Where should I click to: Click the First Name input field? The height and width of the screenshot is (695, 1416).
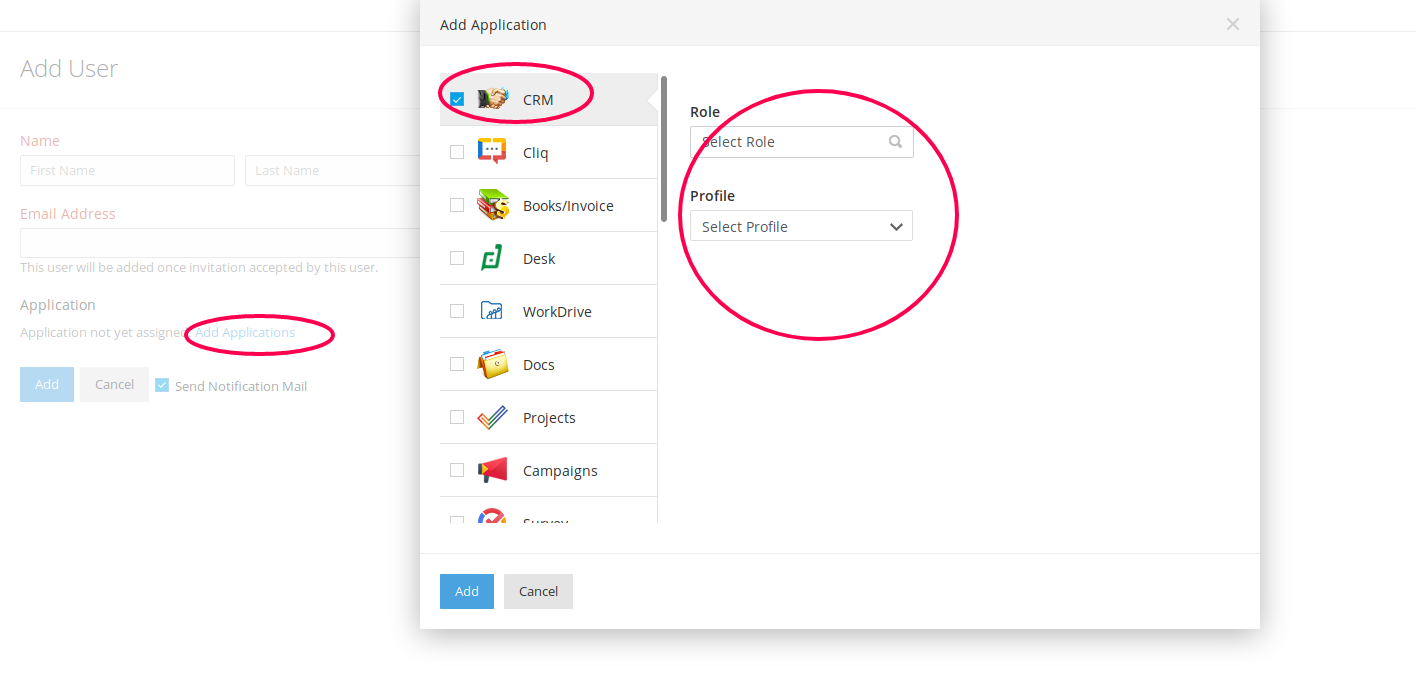point(127,170)
